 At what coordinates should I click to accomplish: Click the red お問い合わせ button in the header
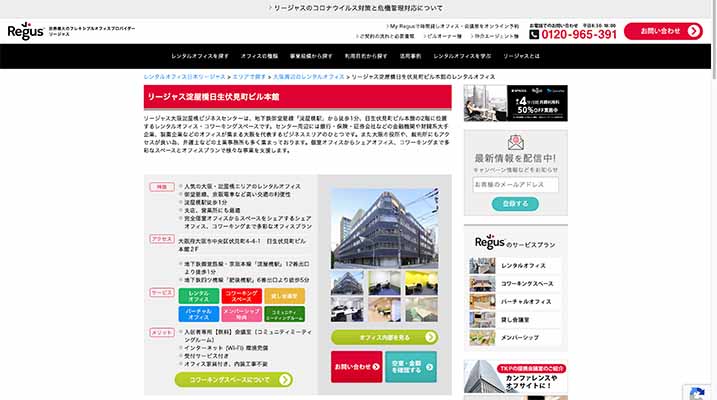click(x=663, y=31)
